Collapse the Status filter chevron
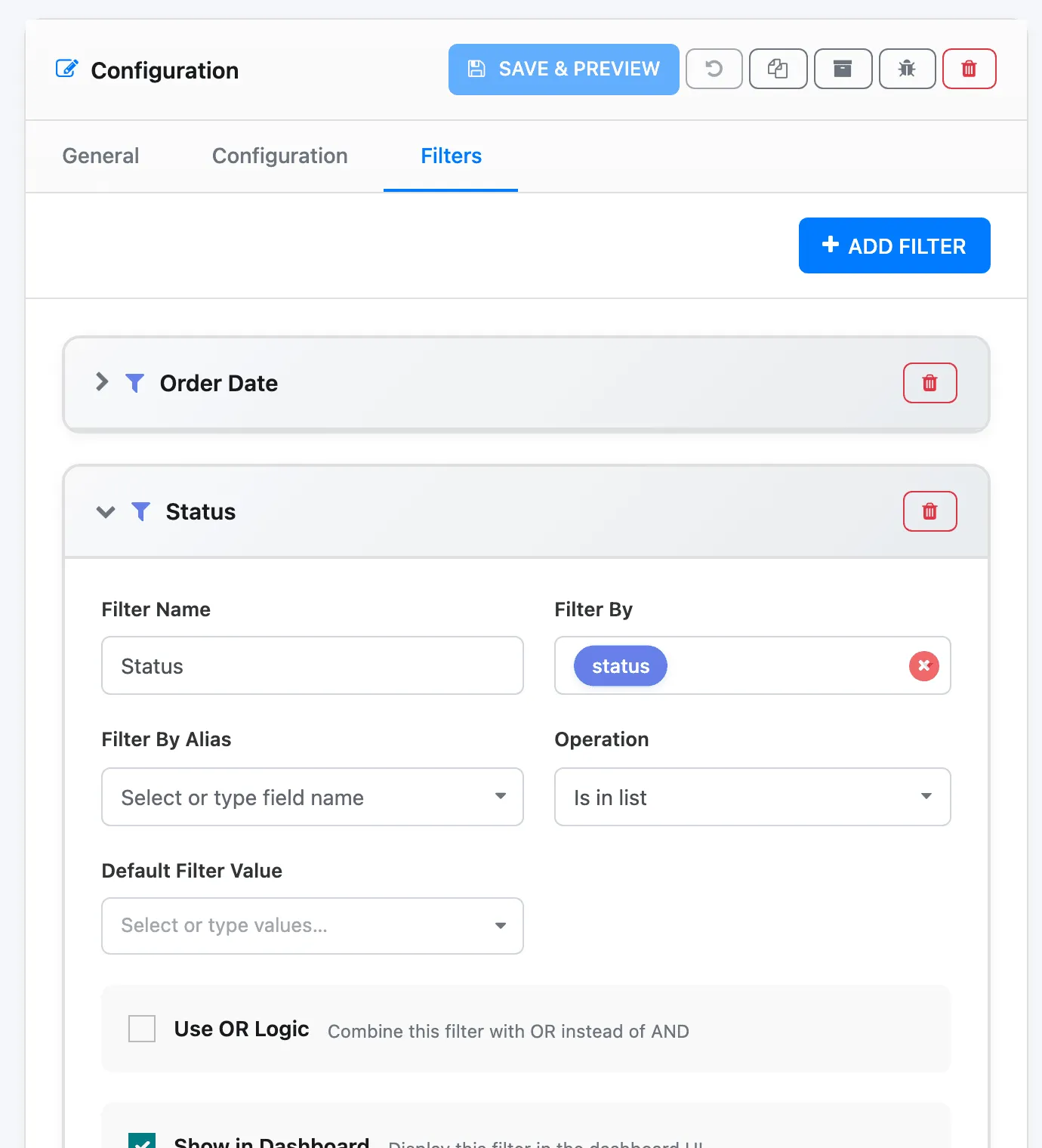1042x1148 pixels. (106, 512)
